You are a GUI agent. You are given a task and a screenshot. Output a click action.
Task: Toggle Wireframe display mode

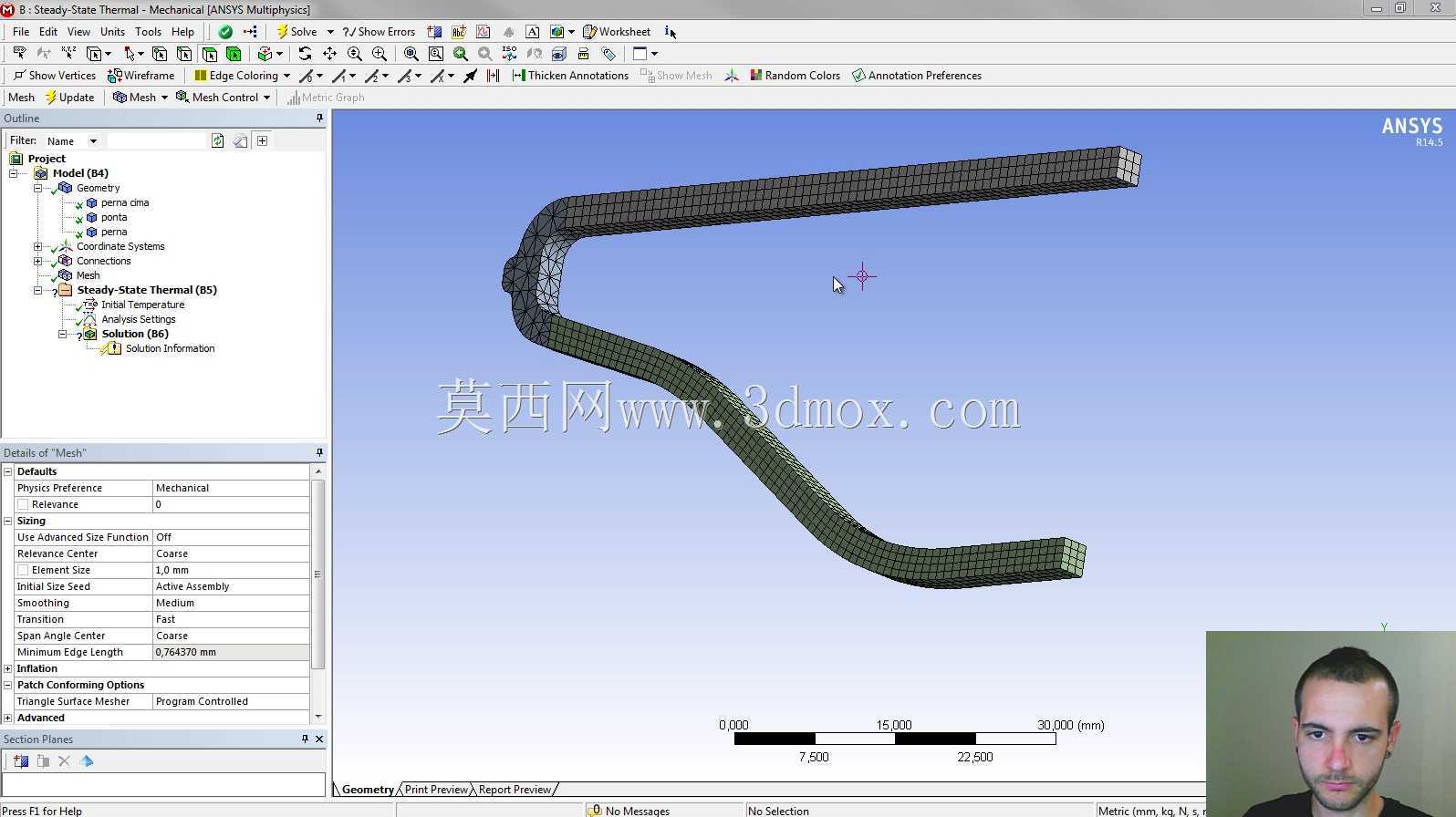[141, 76]
